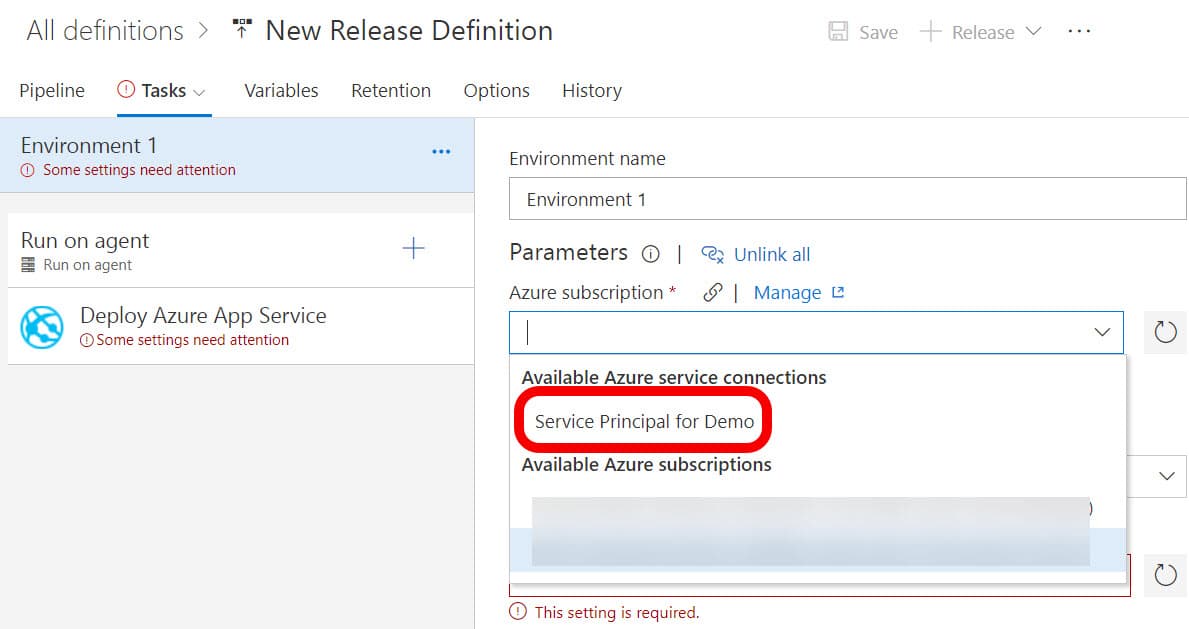Choose Service Principal for Demo connection
Viewport: 1189px width, 629px height.
(x=644, y=421)
